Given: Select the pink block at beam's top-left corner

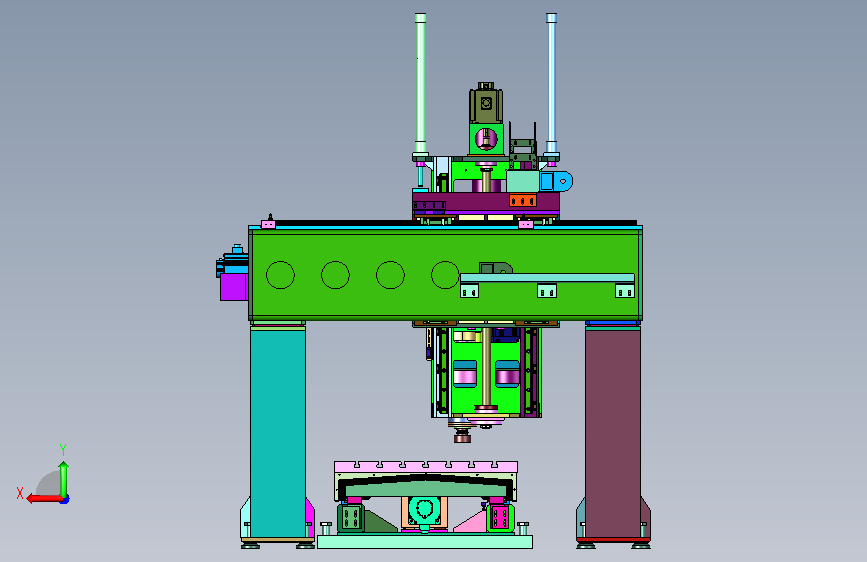Looking at the screenshot, I should (x=268, y=224).
